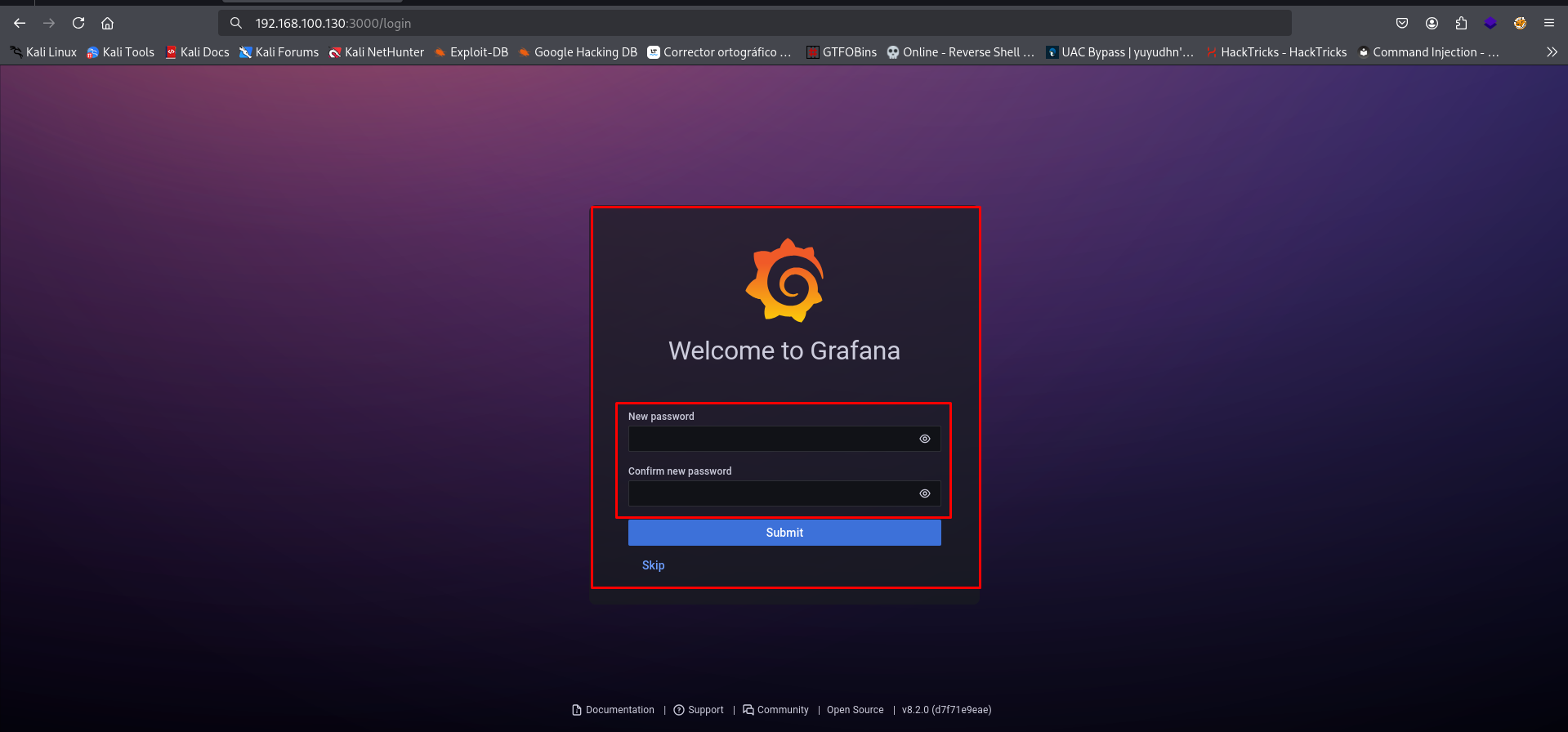1568x732 pixels.
Task: Open the GTFOBins bookmark
Action: point(842,52)
